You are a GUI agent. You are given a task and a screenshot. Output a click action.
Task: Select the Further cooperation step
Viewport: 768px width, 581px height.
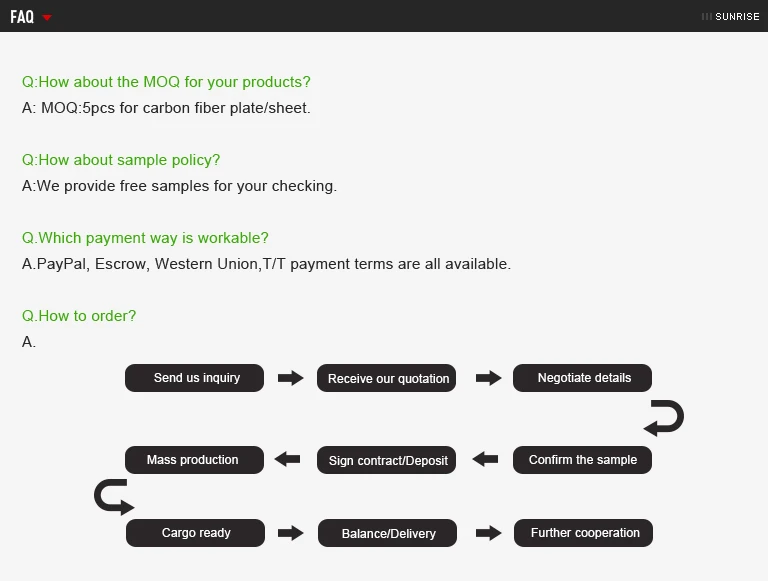[x=583, y=533]
